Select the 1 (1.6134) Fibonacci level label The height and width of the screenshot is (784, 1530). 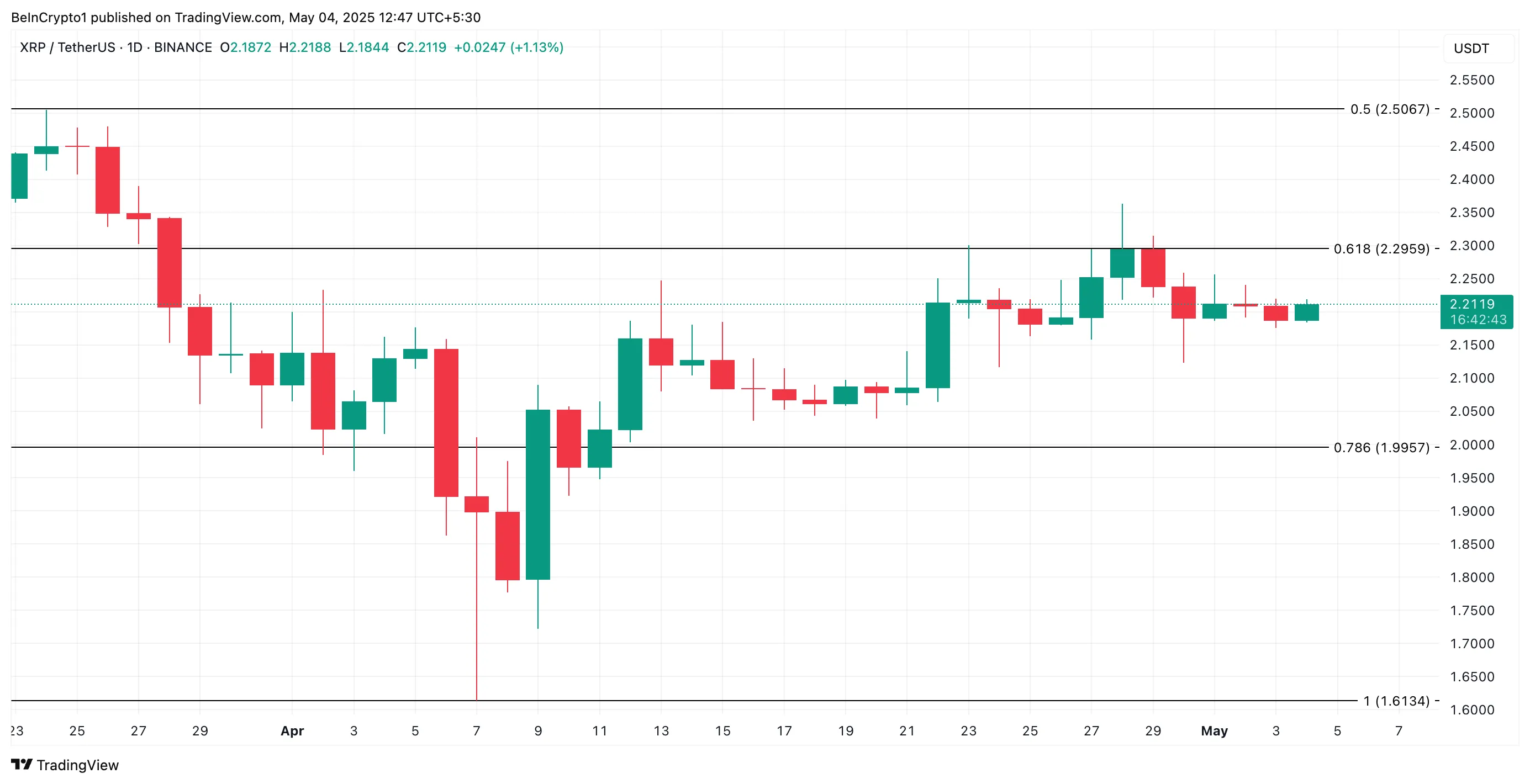pos(1396,701)
